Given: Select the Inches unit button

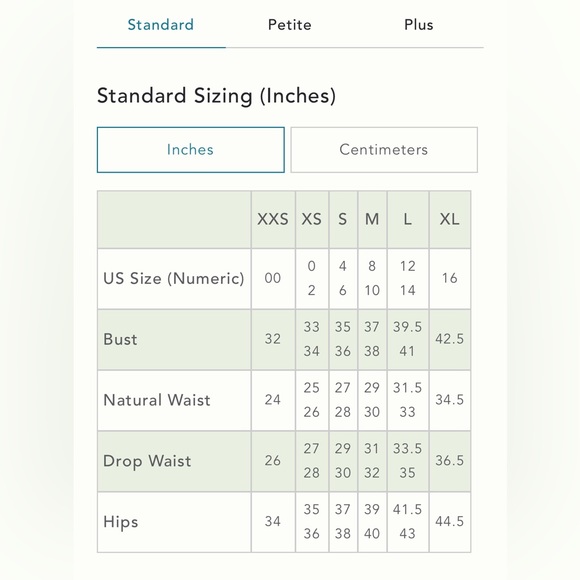Looking at the screenshot, I should (190, 150).
